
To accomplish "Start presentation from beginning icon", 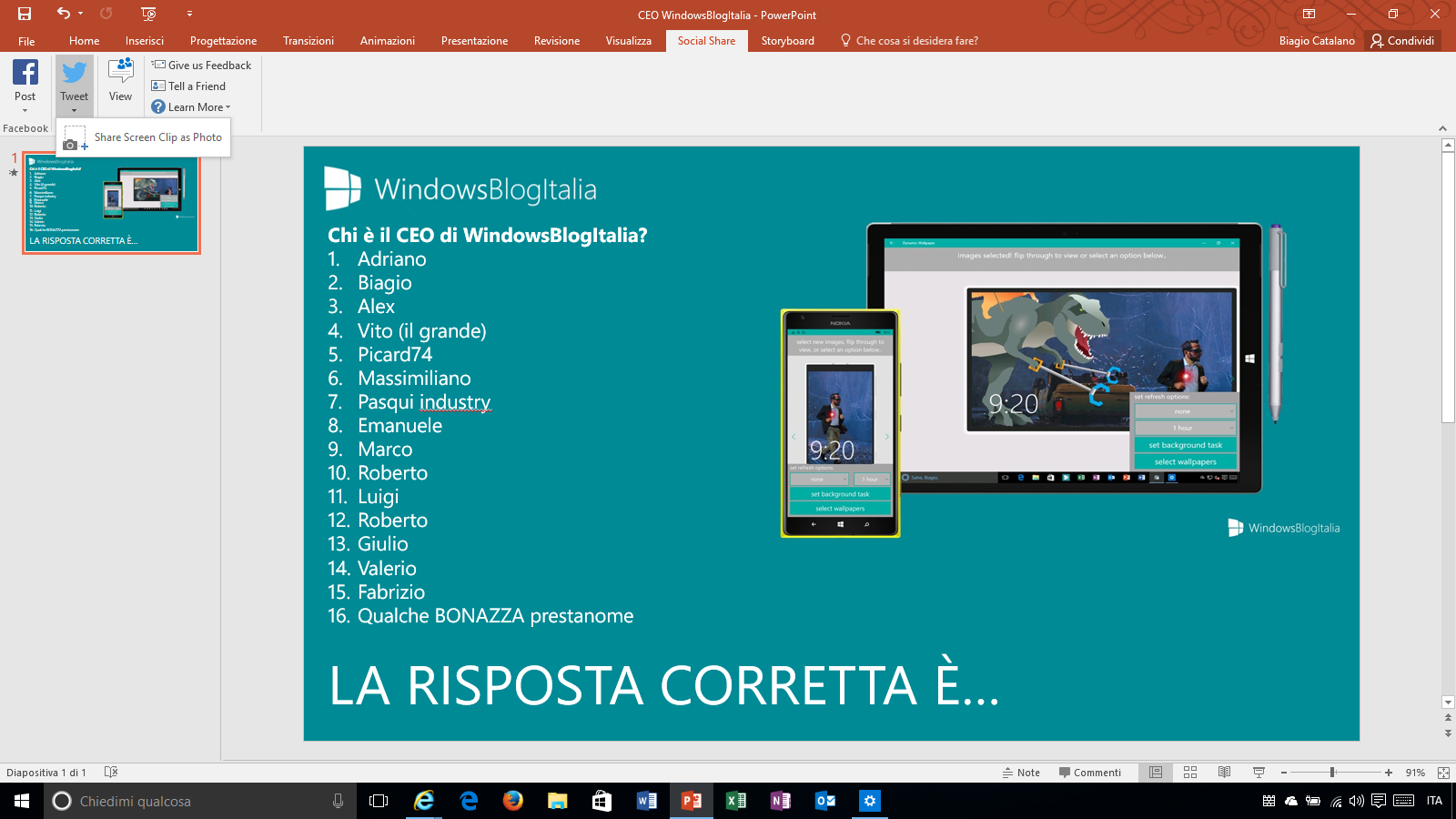I will coord(149,14).
